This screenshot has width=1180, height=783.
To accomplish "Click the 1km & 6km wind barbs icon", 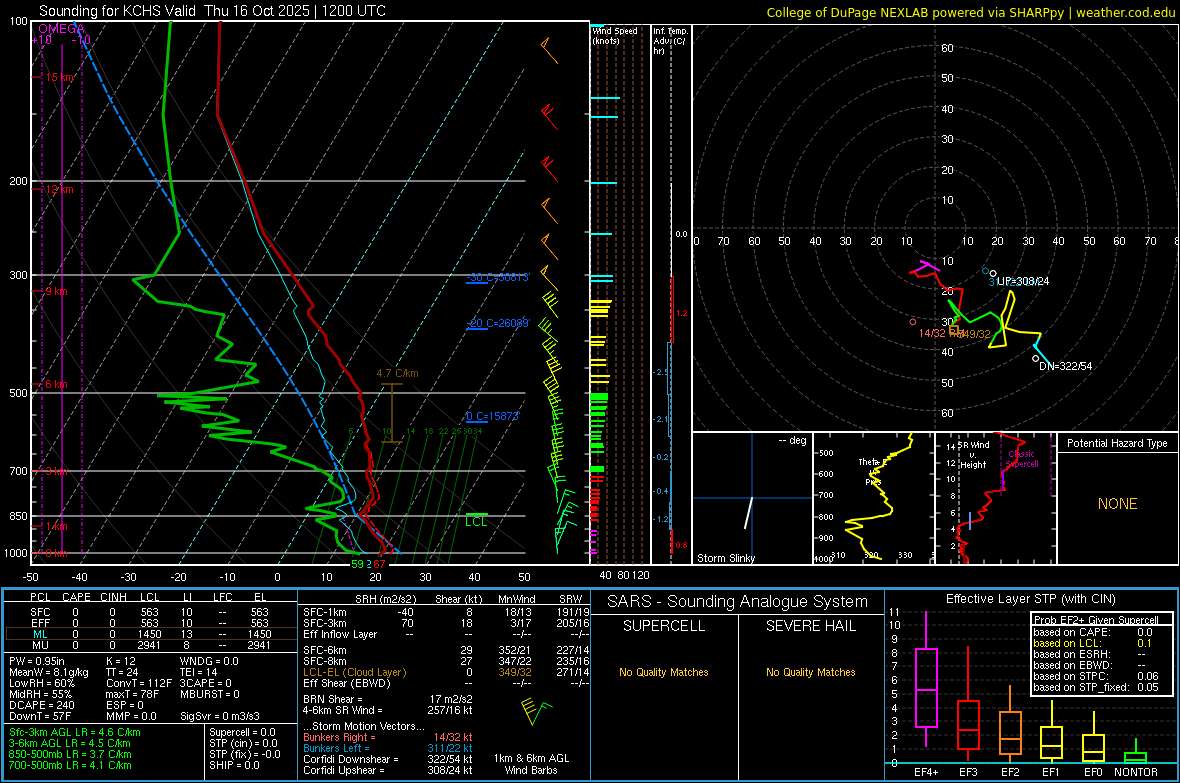I will [535, 712].
